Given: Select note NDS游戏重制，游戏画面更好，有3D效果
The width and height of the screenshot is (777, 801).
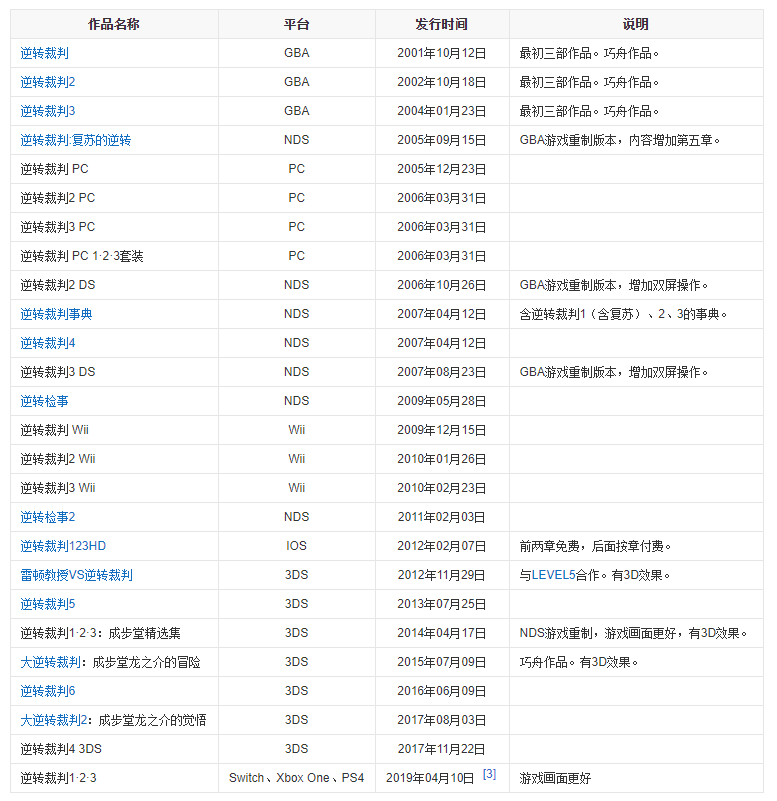Looking at the screenshot, I should (633, 633).
